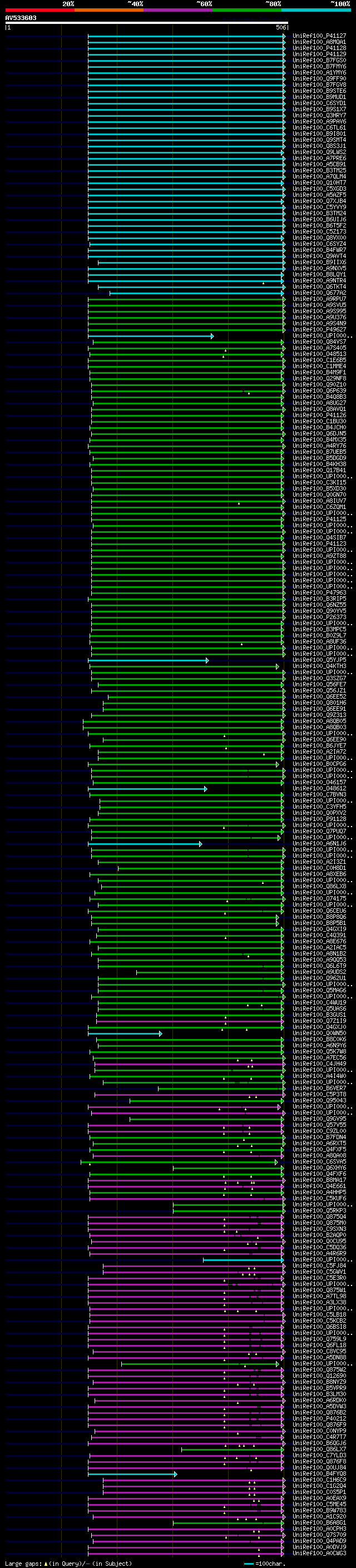
Task: Select the UniRef100_B9STE6 hit label
Action: (x=319, y=91)
